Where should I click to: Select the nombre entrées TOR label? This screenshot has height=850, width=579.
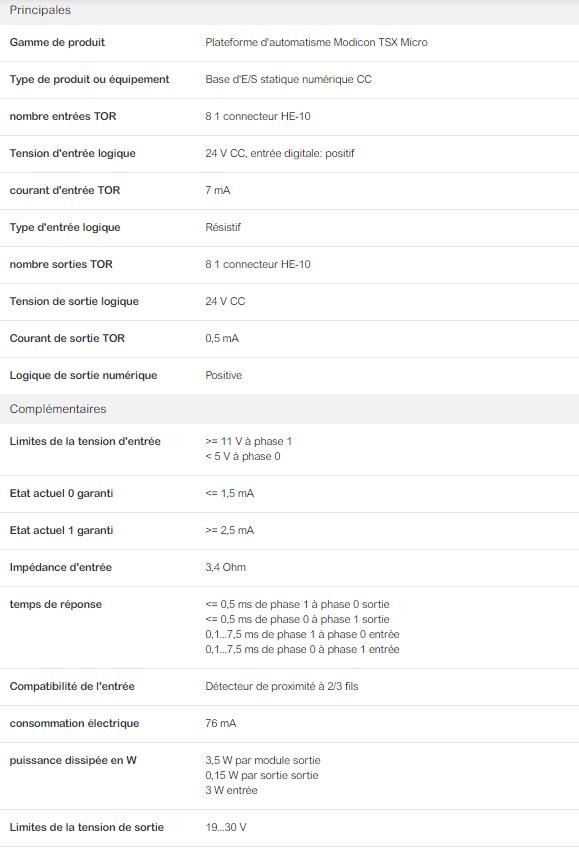(x=63, y=116)
